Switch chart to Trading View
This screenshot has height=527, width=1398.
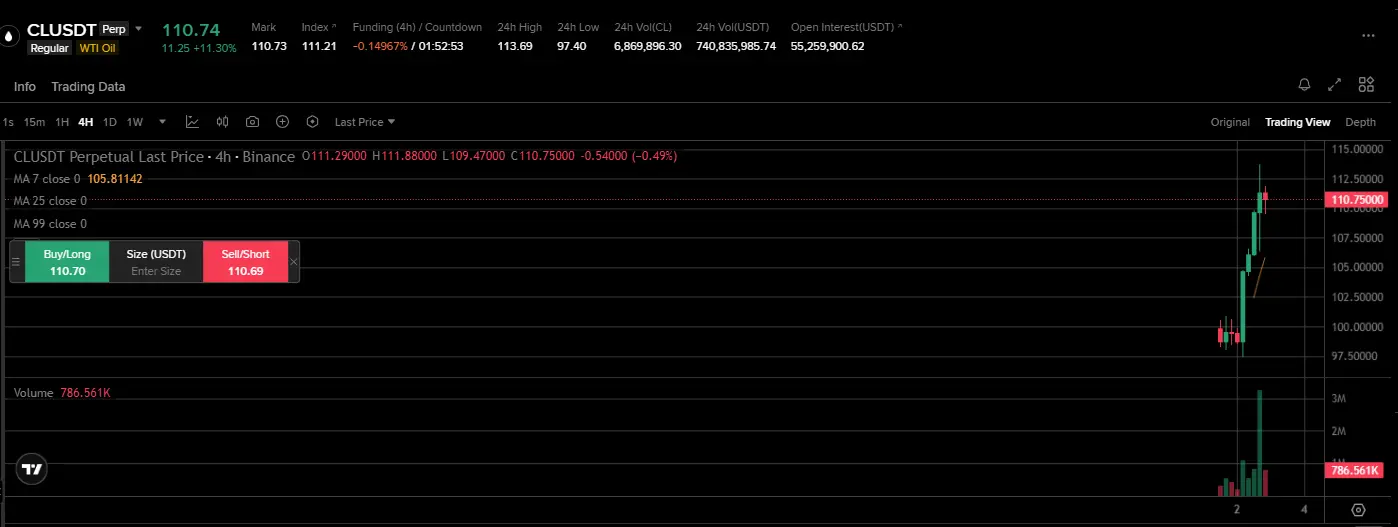click(x=1297, y=122)
